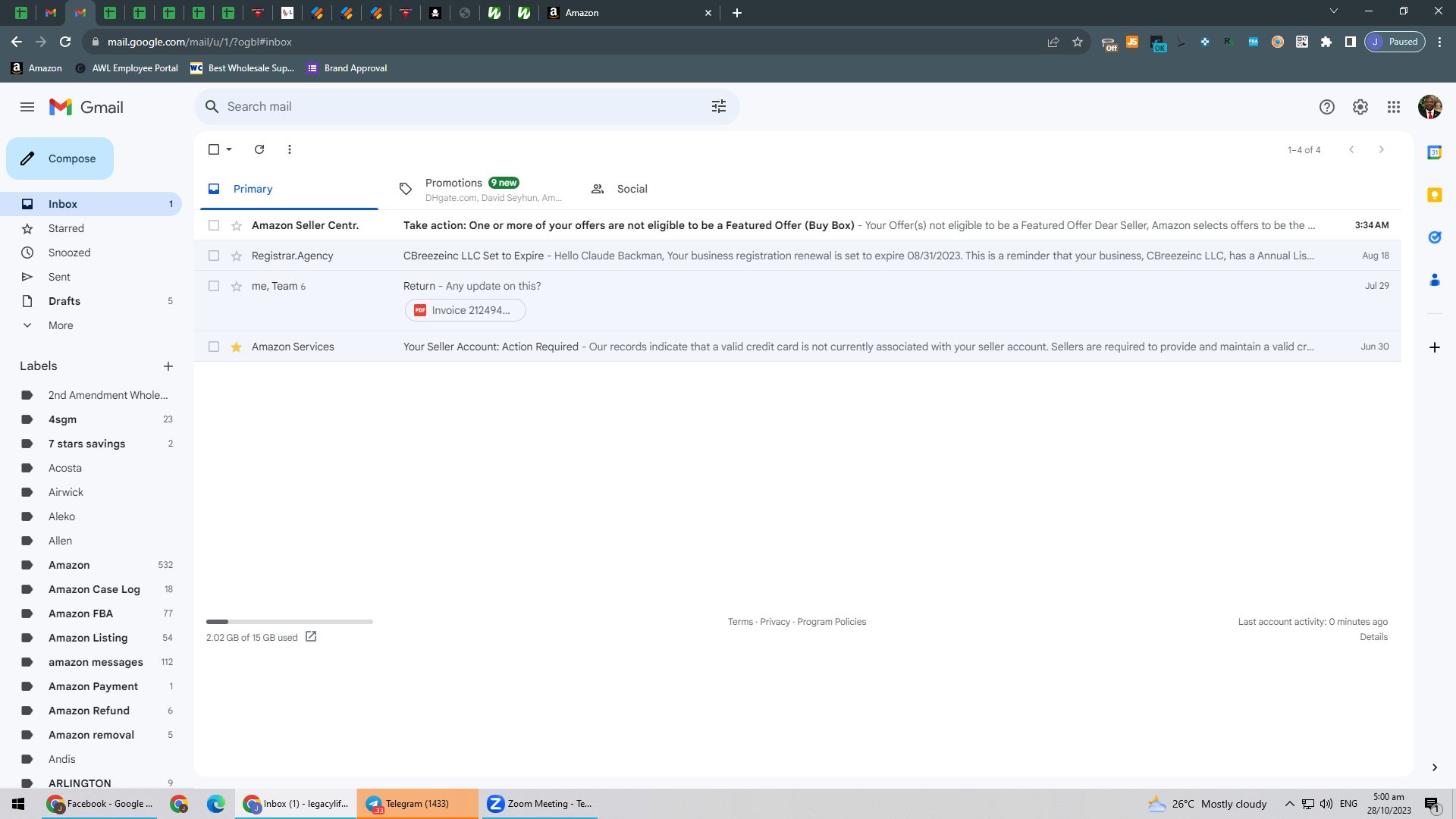
Task: Open the More options three-dot menu in toolbar
Action: [290, 149]
